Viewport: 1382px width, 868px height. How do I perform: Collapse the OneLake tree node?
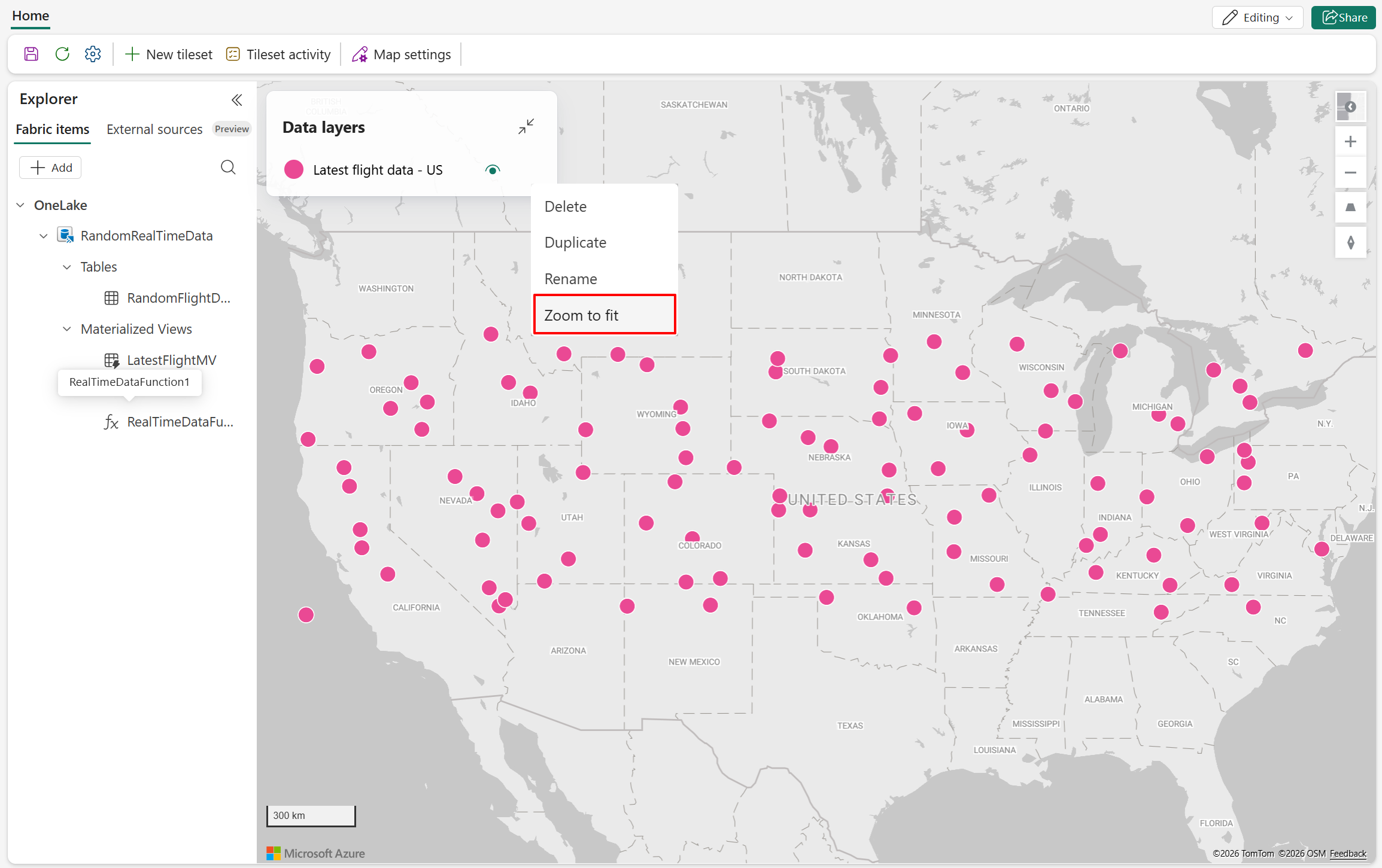20,205
